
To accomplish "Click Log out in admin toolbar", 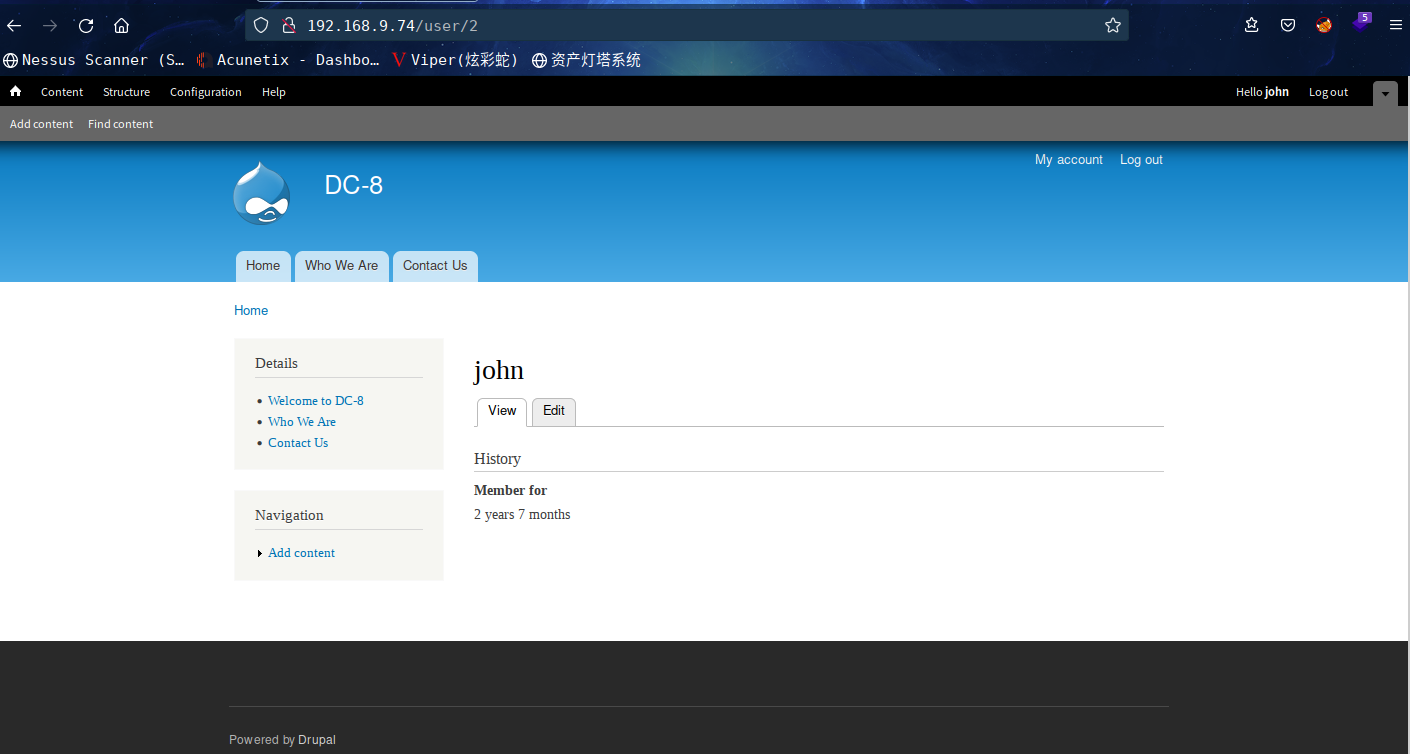I will click(1328, 92).
